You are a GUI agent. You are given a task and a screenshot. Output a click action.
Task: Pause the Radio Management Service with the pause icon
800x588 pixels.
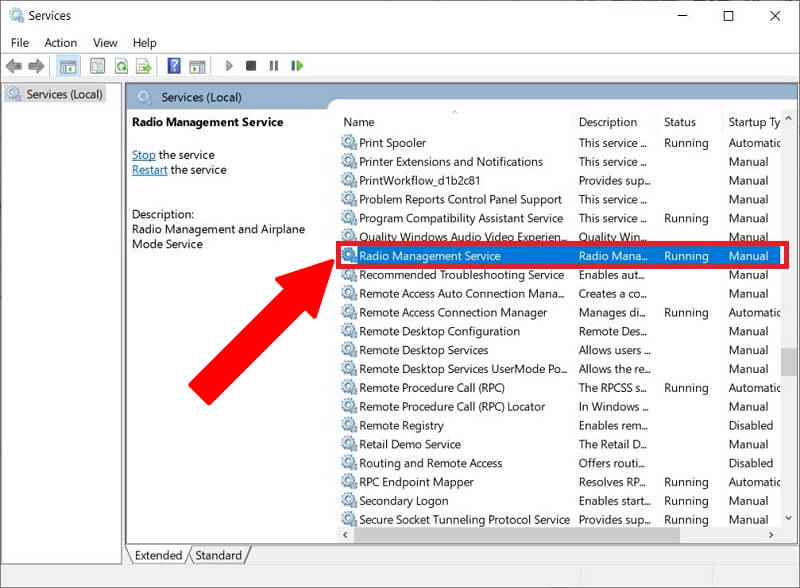point(274,66)
